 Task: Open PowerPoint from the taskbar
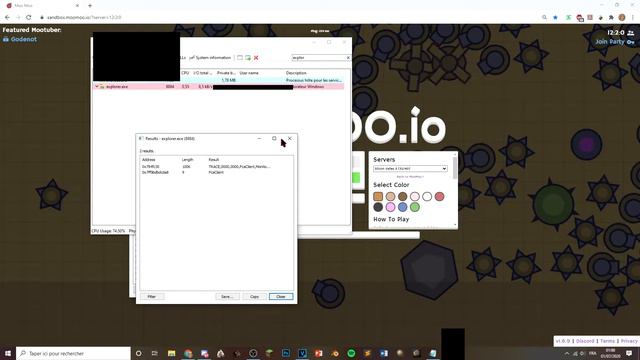click(x=318, y=353)
